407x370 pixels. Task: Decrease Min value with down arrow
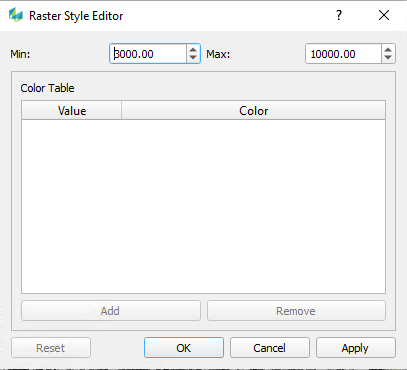pos(193,58)
